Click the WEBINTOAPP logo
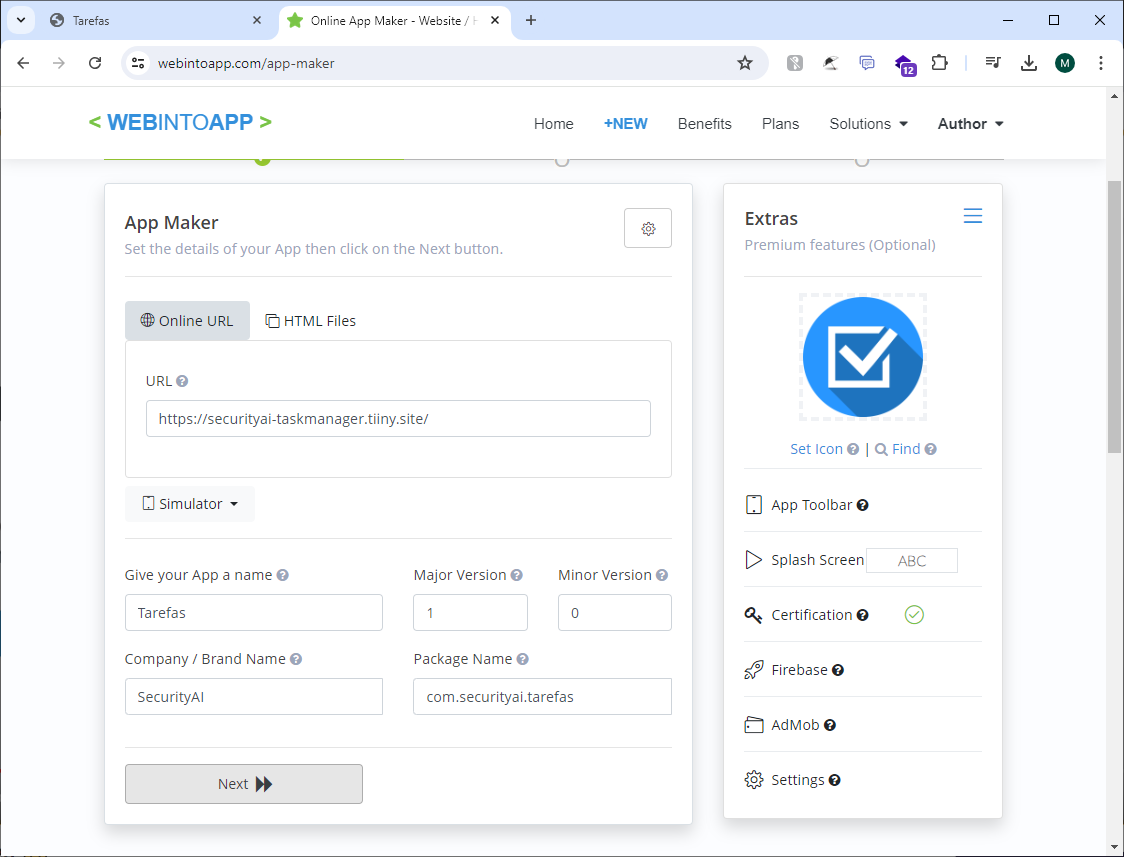 point(180,122)
